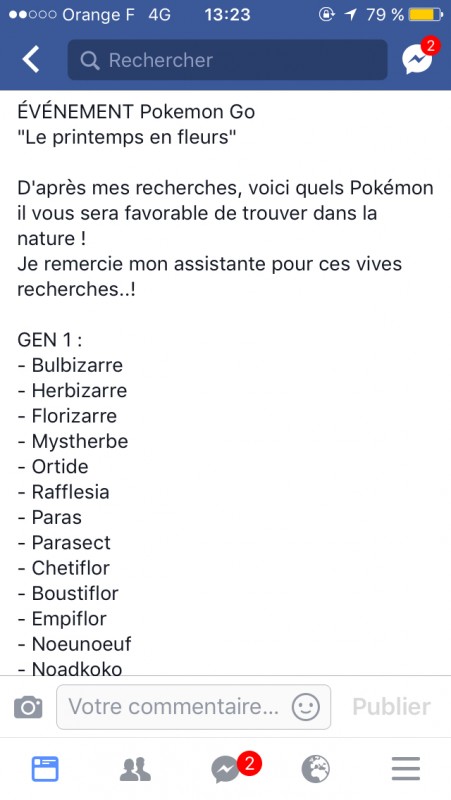Tap the 13:23 clock in status bar
Viewport: 451px width, 800px height.
tap(228, 14)
